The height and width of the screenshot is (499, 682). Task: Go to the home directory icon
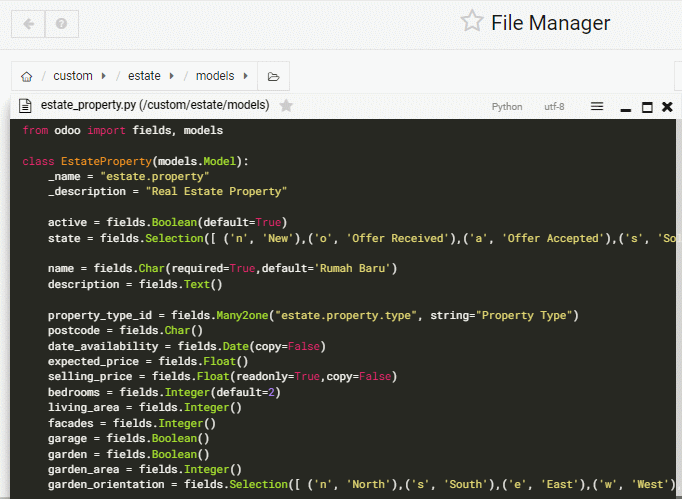coord(27,77)
